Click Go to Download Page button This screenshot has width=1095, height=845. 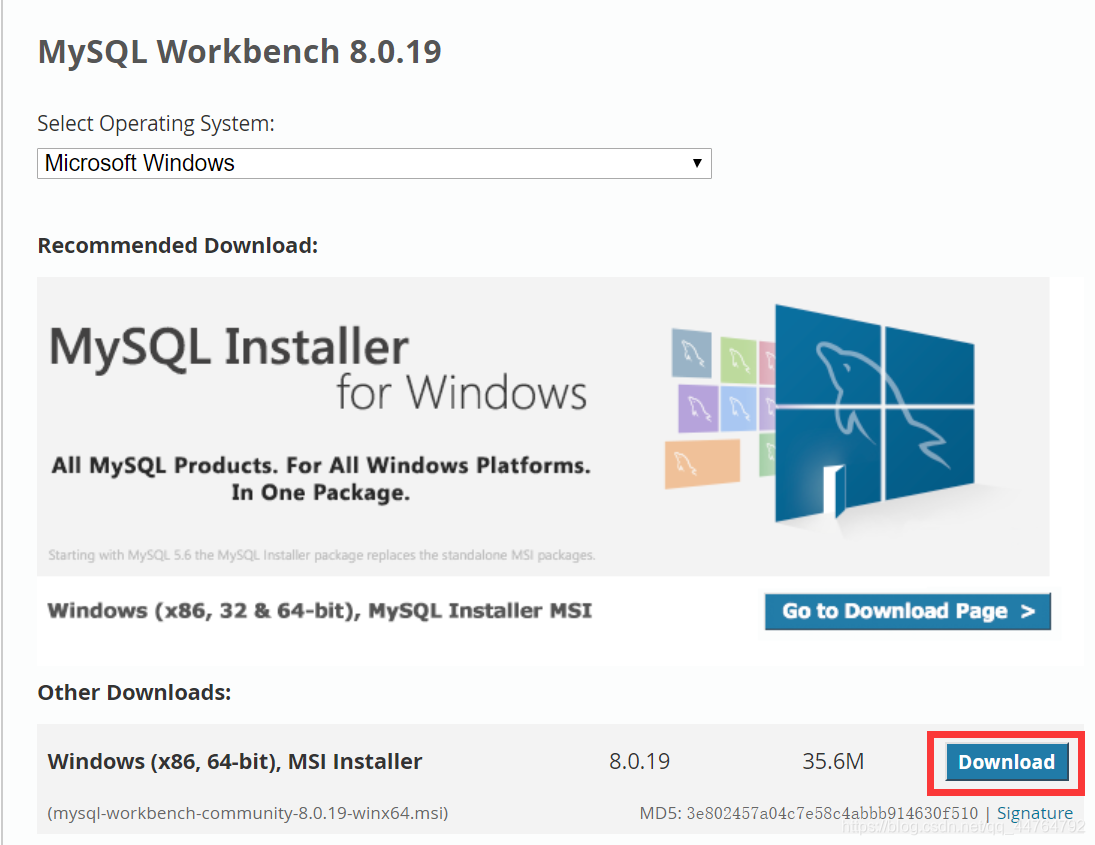point(907,611)
